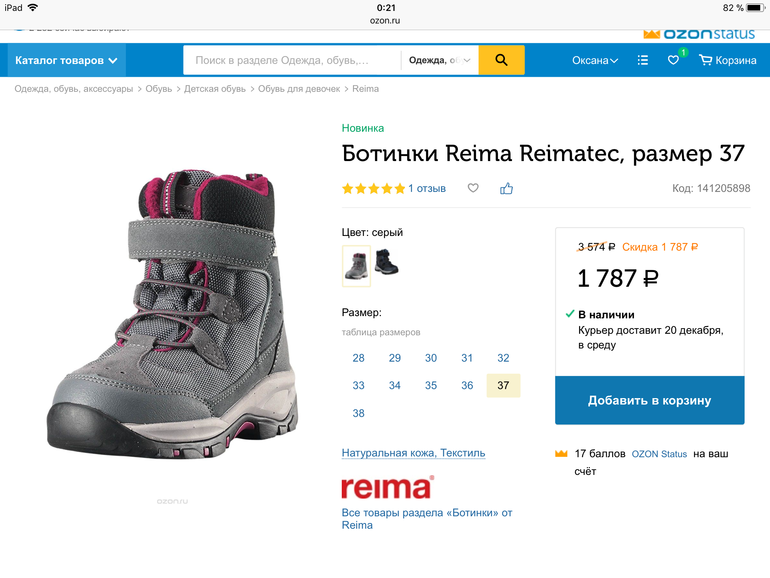770x578 pixels.
Task: Open favorites heart icon in header
Action: point(673,61)
